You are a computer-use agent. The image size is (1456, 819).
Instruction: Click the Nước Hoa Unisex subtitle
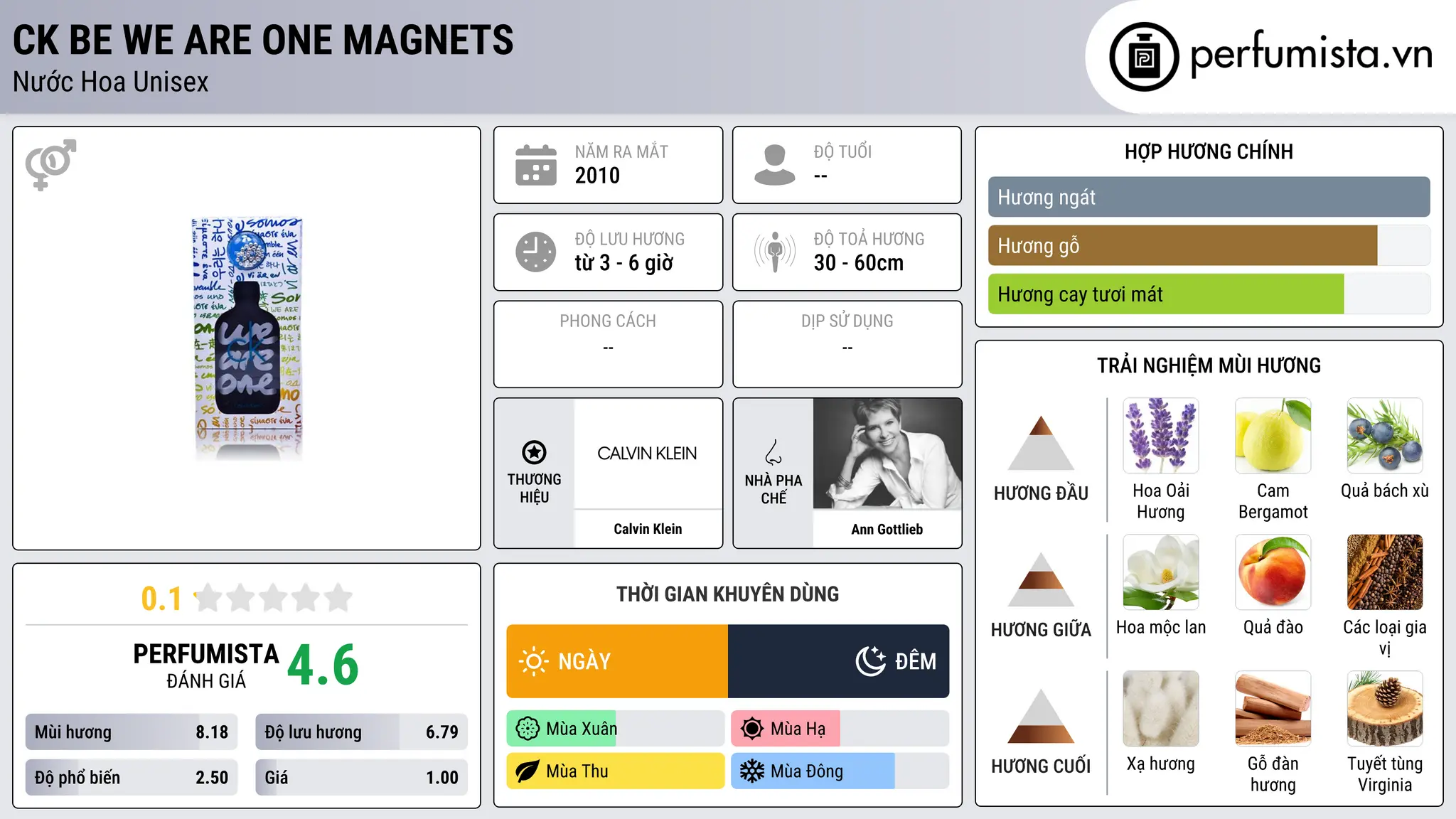111,82
